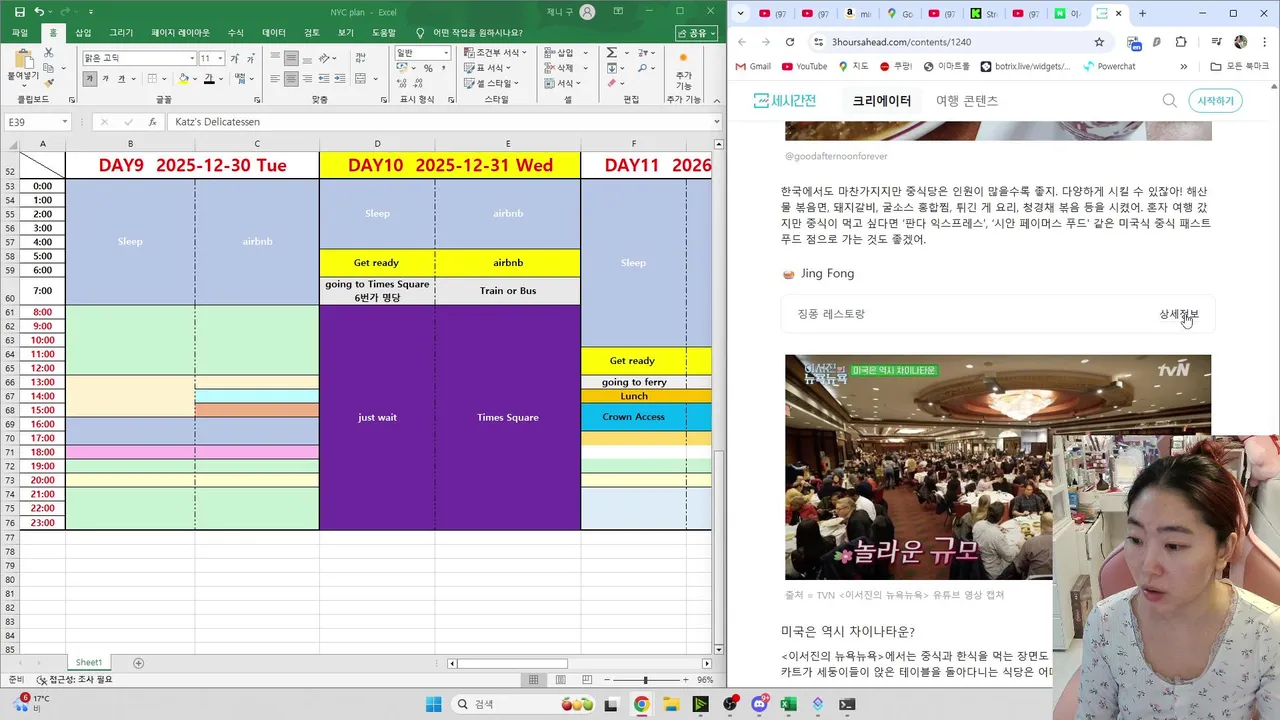The width and height of the screenshot is (1280, 720).
Task: Toggle bold formatting in Excel ribbon
Action: click(x=89, y=79)
